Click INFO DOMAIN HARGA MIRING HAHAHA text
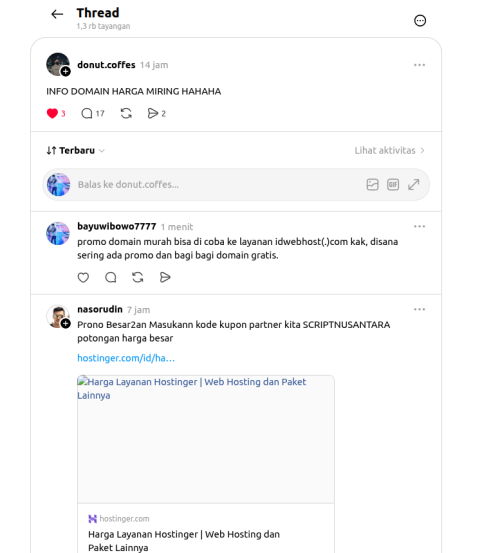Viewport: 500px width, 553px height. click(x=134, y=91)
